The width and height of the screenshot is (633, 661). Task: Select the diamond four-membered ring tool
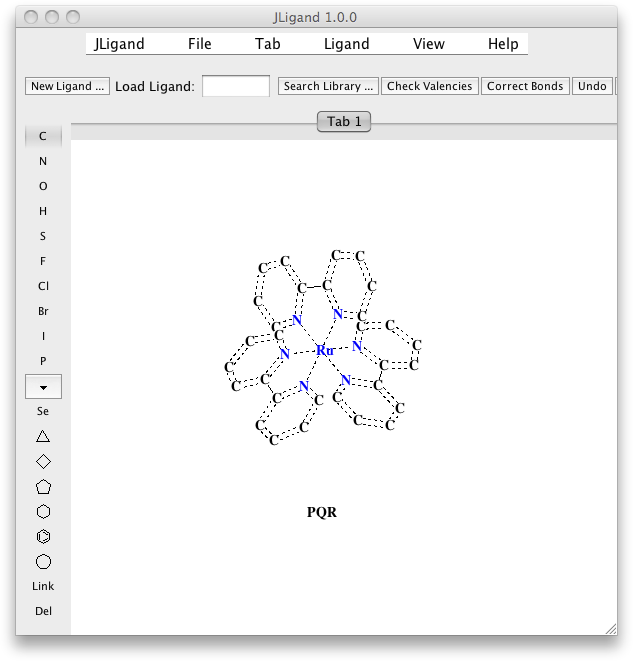(43, 461)
